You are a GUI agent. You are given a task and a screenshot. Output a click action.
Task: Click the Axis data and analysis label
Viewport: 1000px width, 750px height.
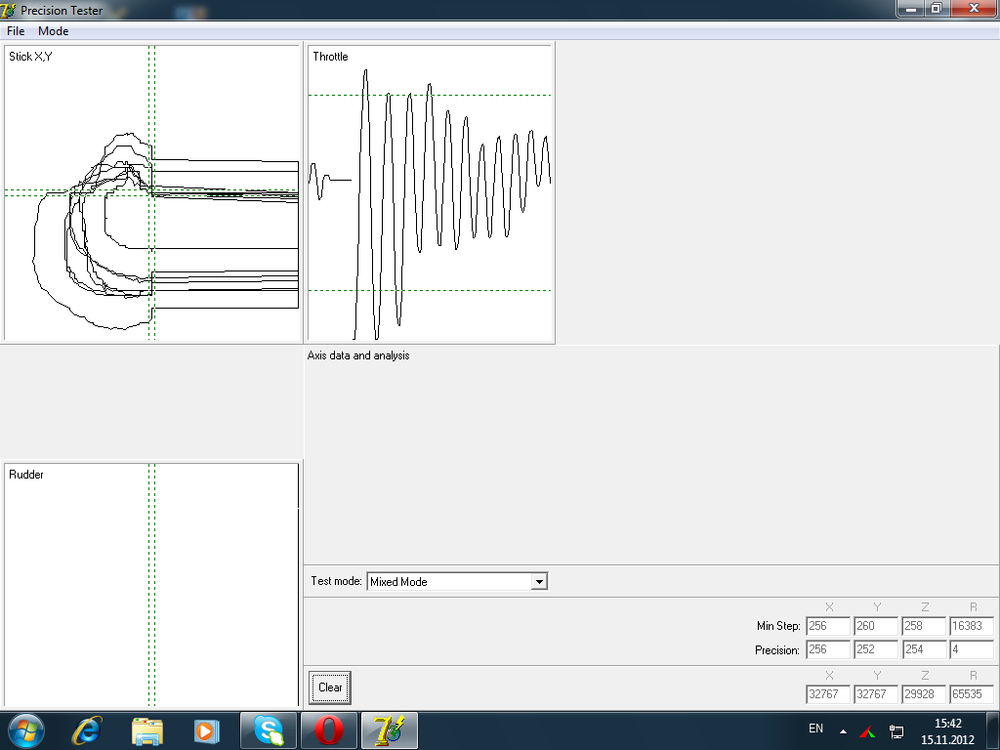(x=358, y=355)
